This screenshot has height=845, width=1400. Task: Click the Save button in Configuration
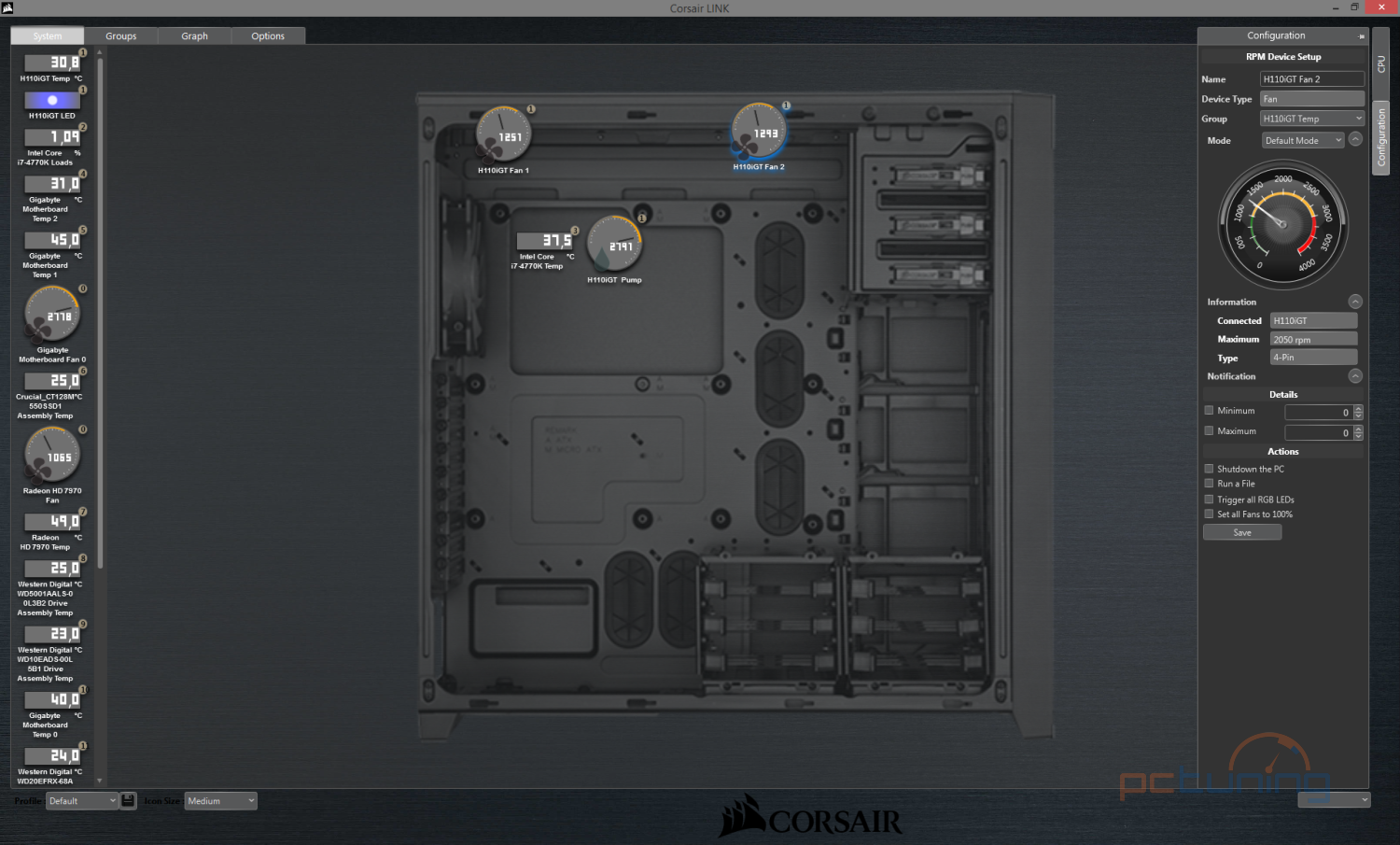1242,532
